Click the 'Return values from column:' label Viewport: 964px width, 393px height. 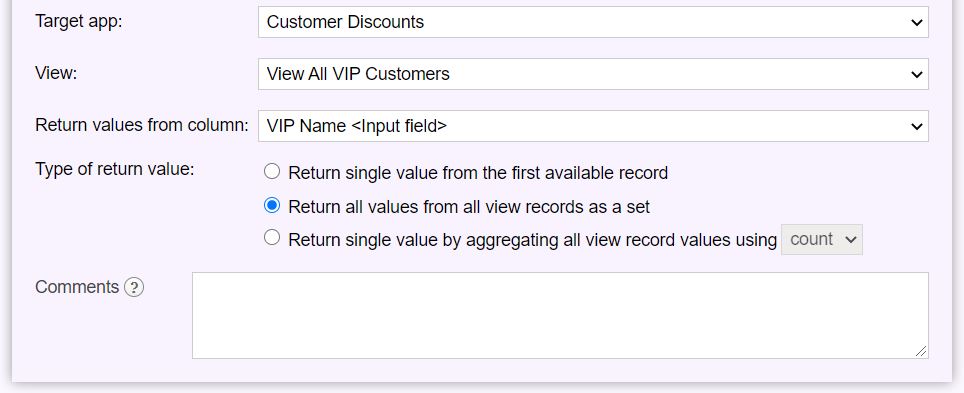142,125
